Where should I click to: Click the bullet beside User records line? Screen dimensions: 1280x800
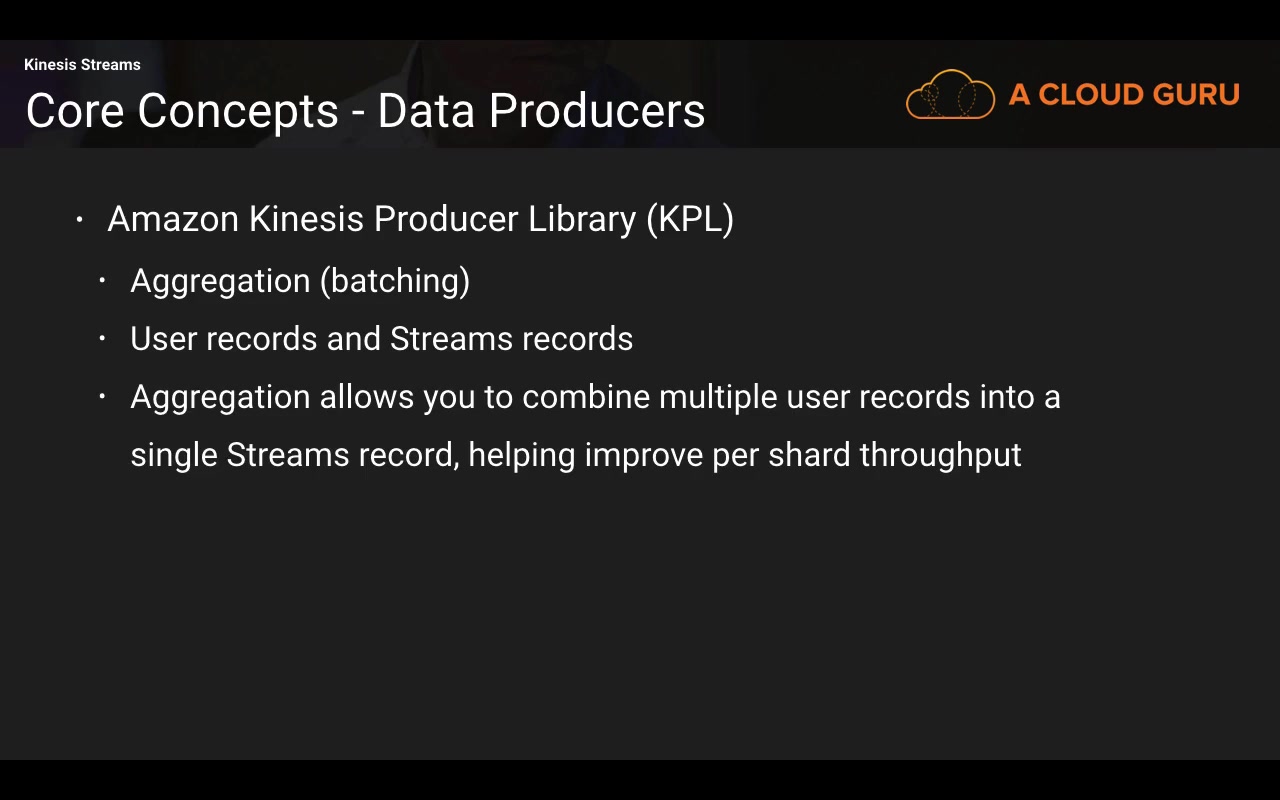[102, 339]
